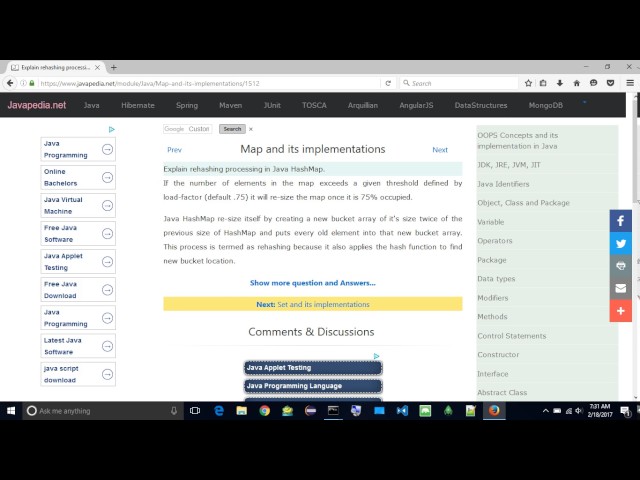This screenshot has height=480, width=640.
Task: Open 'OOPS Concepts and its implementation in Java' topic
Action: 518,140
